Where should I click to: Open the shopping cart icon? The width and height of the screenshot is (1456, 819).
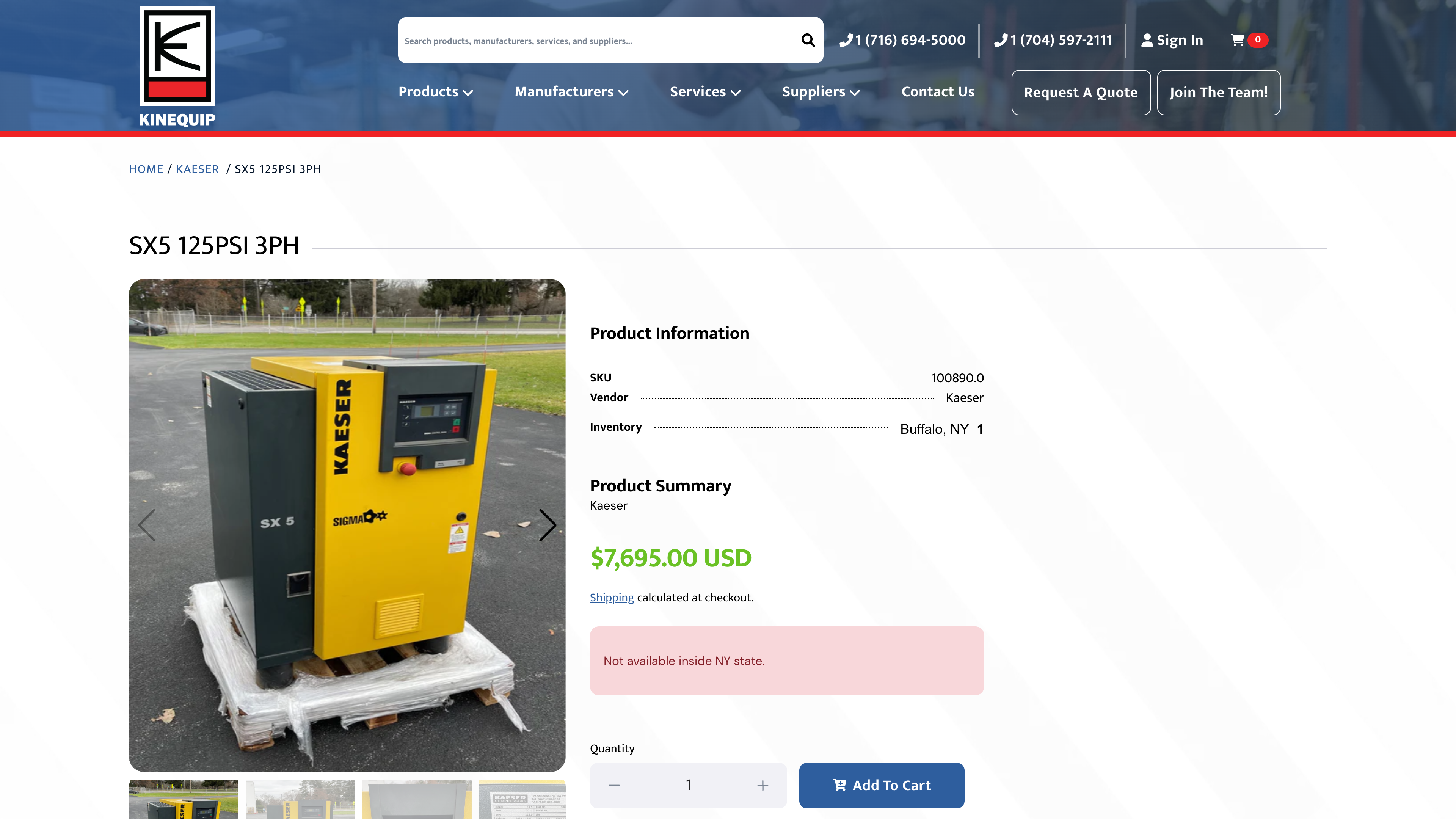(x=1237, y=40)
